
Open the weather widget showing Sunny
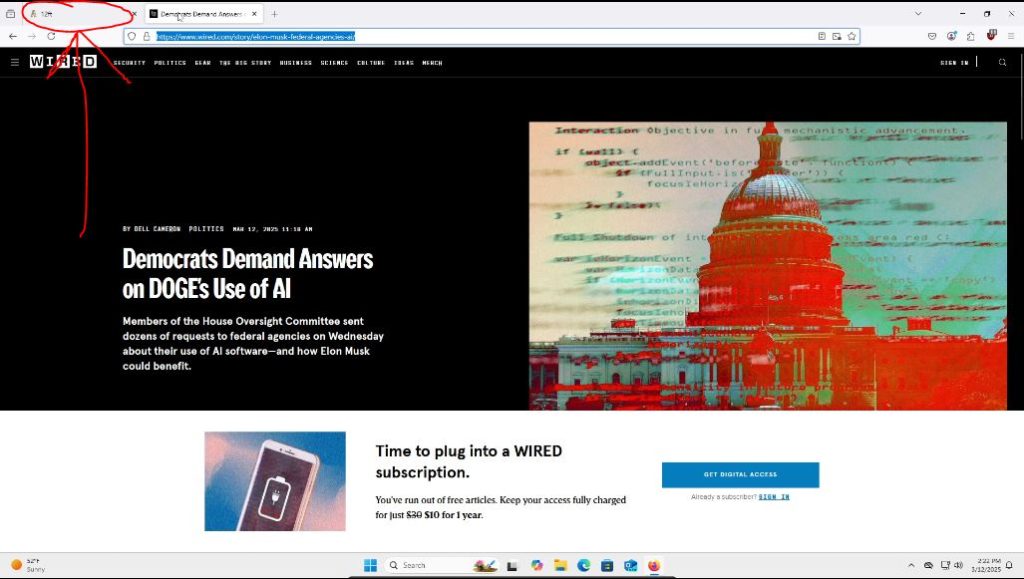(28, 565)
